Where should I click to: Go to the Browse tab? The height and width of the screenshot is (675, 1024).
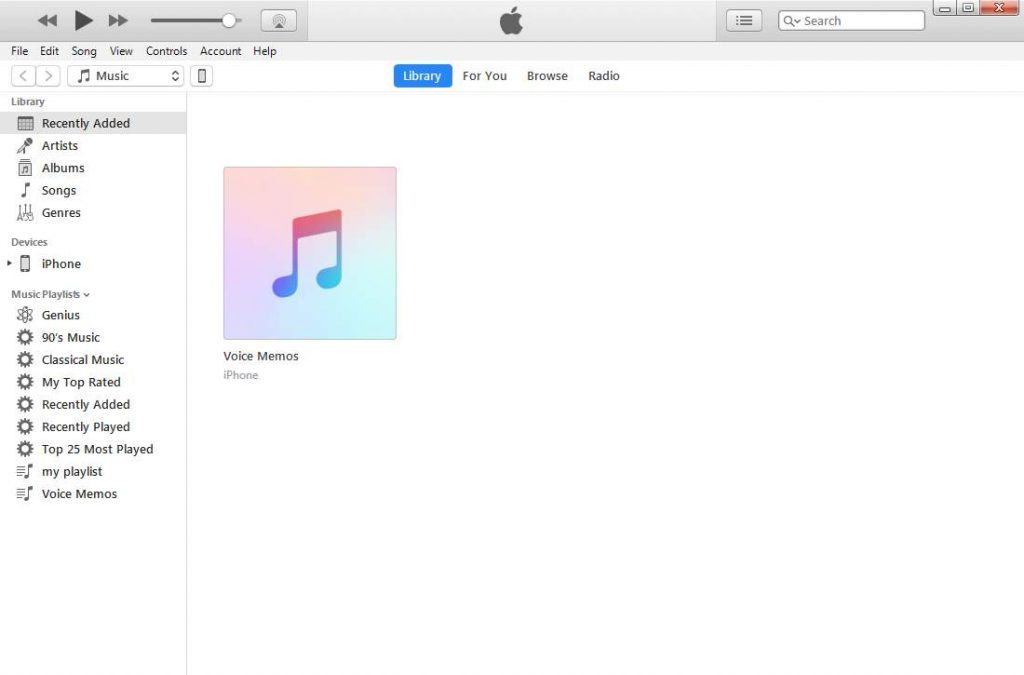click(547, 76)
